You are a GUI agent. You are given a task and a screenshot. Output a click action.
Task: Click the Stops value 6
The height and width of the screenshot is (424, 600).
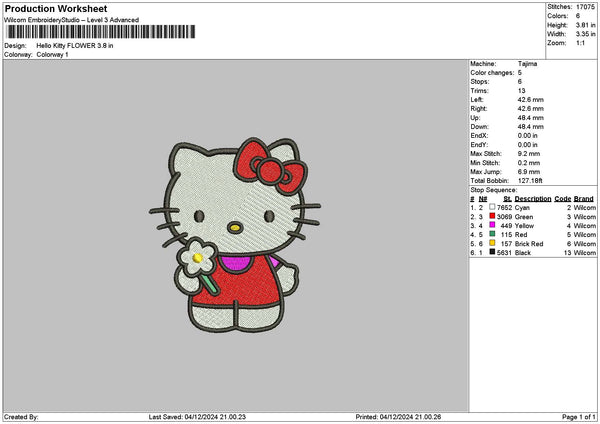pyautogui.click(x=520, y=82)
